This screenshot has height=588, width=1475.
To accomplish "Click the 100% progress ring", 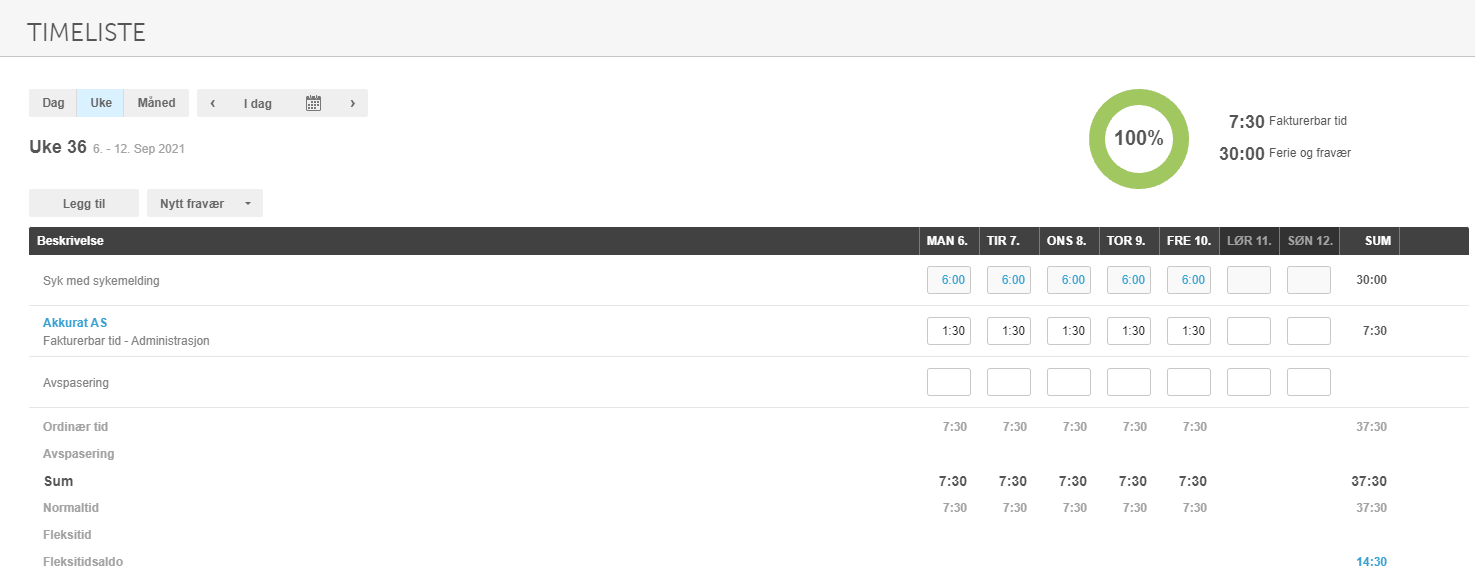I will [x=1139, y=139].
